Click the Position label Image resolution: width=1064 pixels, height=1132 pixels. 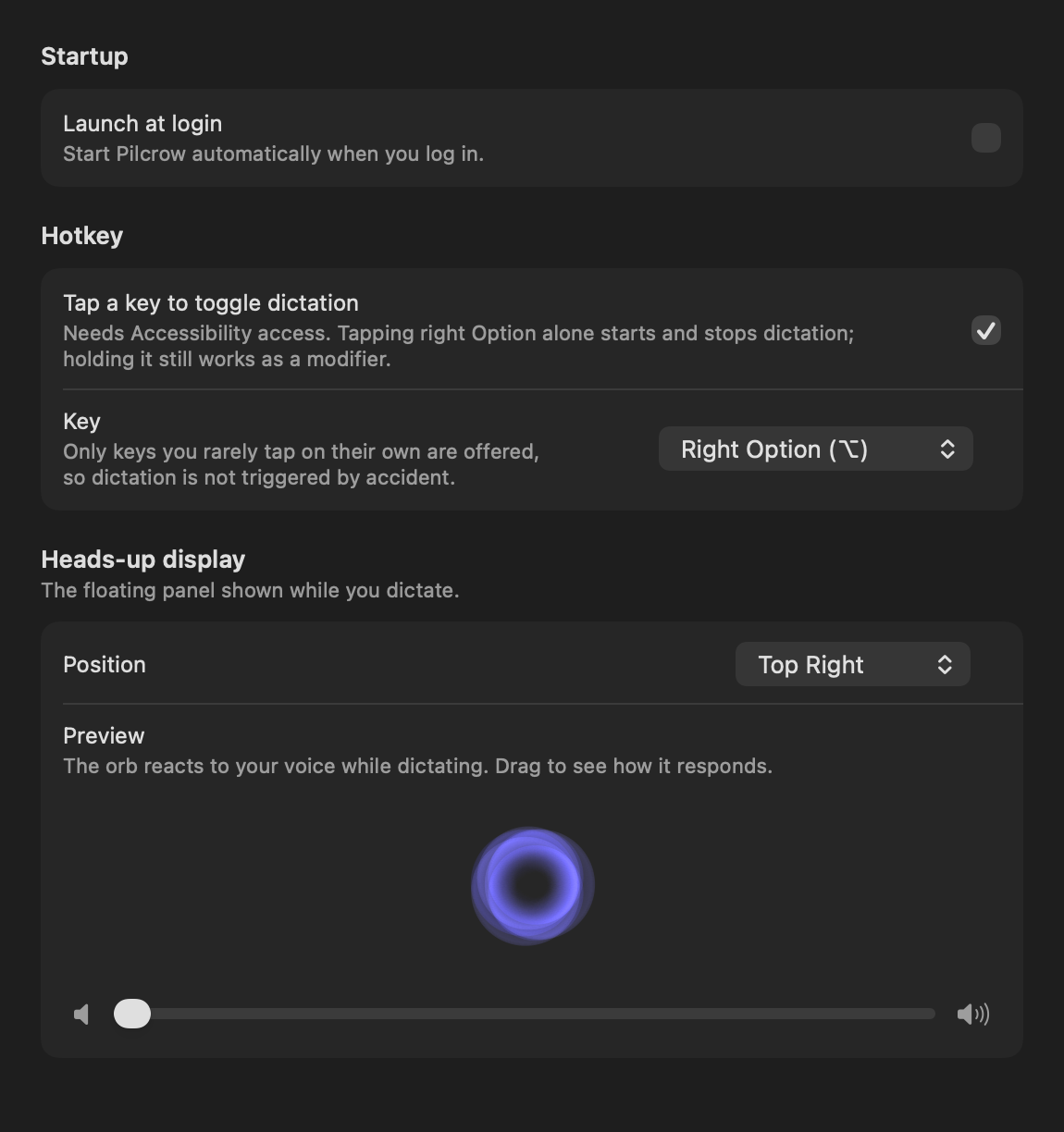pyautogui.click(x=105, y=664)
